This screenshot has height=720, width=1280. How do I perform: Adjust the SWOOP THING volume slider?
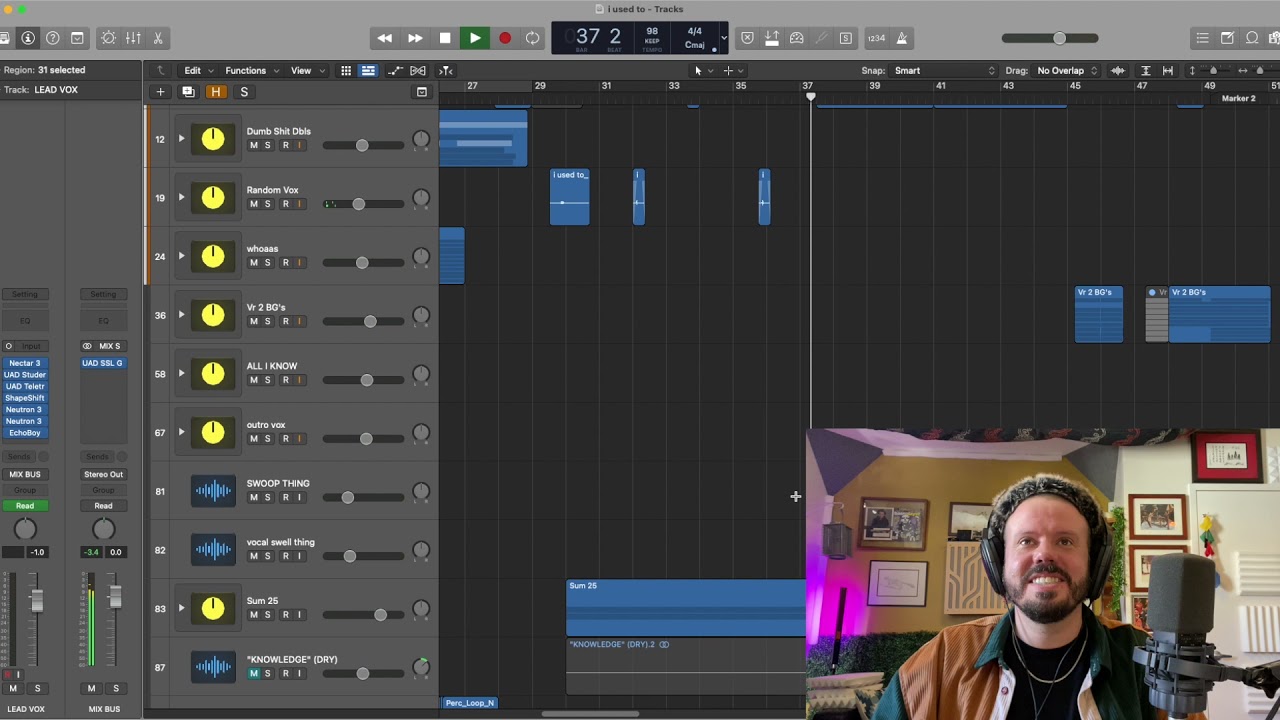point(364,497)
